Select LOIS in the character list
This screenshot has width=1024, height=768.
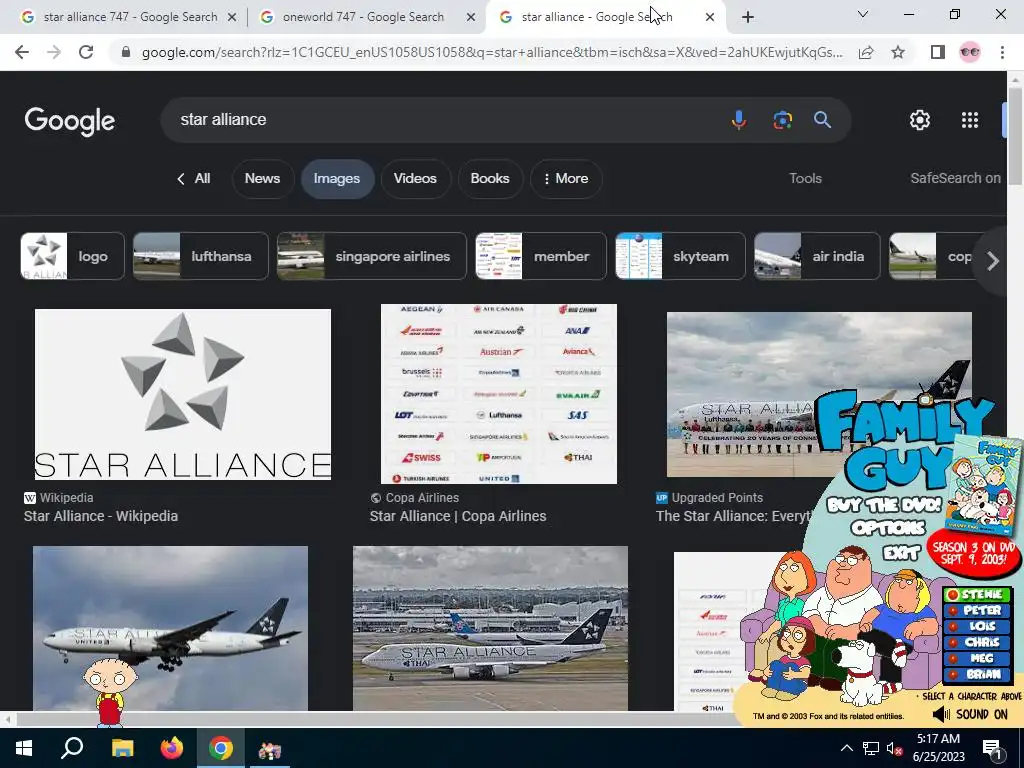978,626
